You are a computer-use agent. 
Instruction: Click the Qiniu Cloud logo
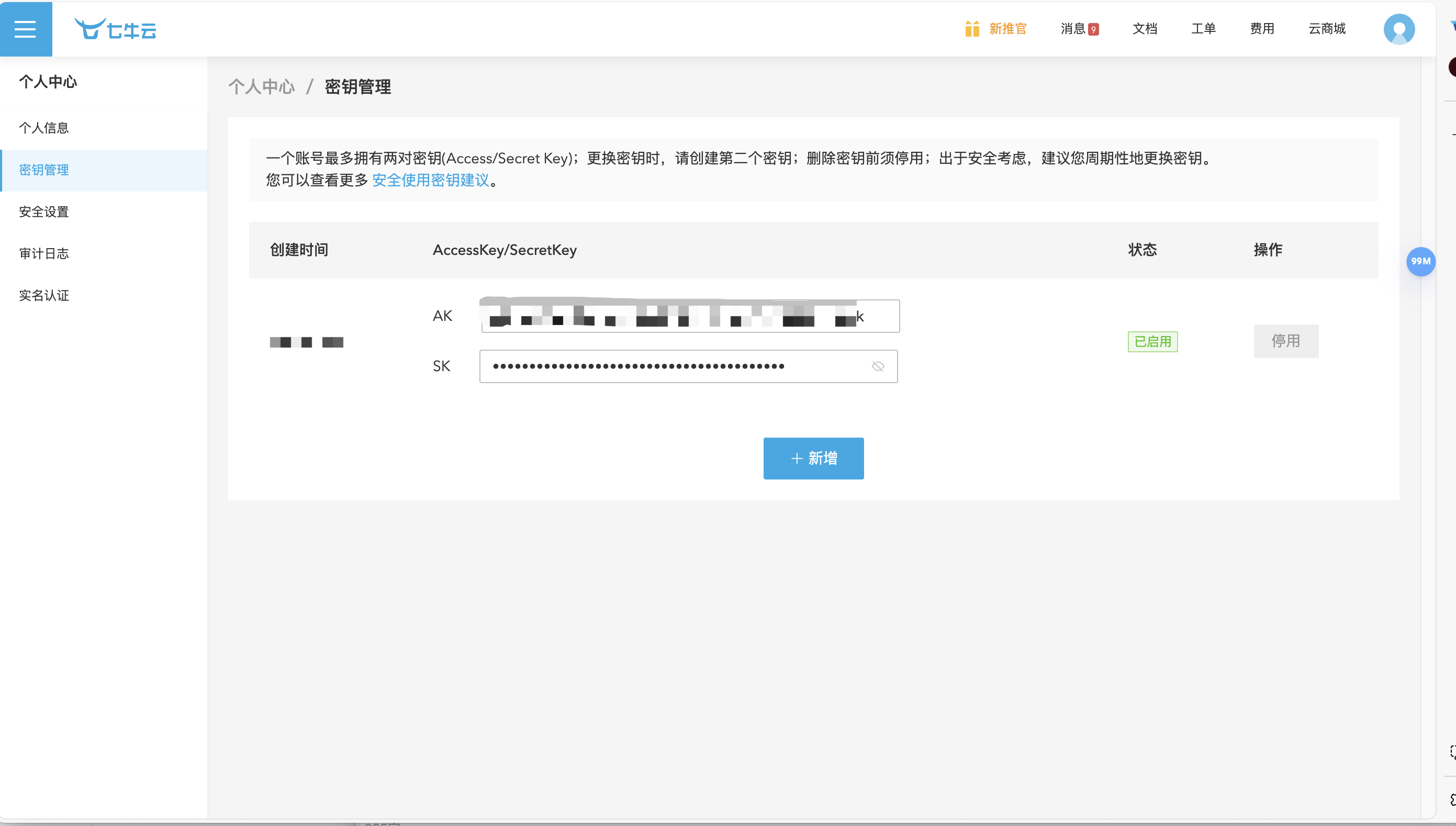tap(116, 29)
